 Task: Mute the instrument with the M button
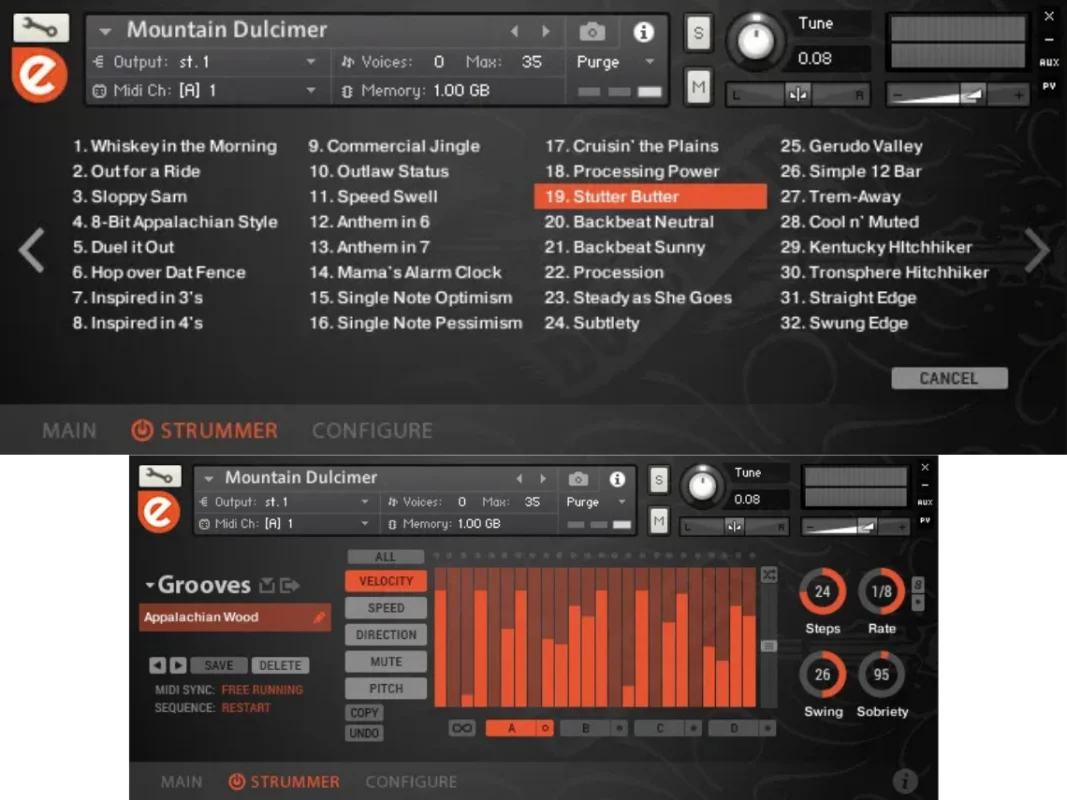[697, 87]
